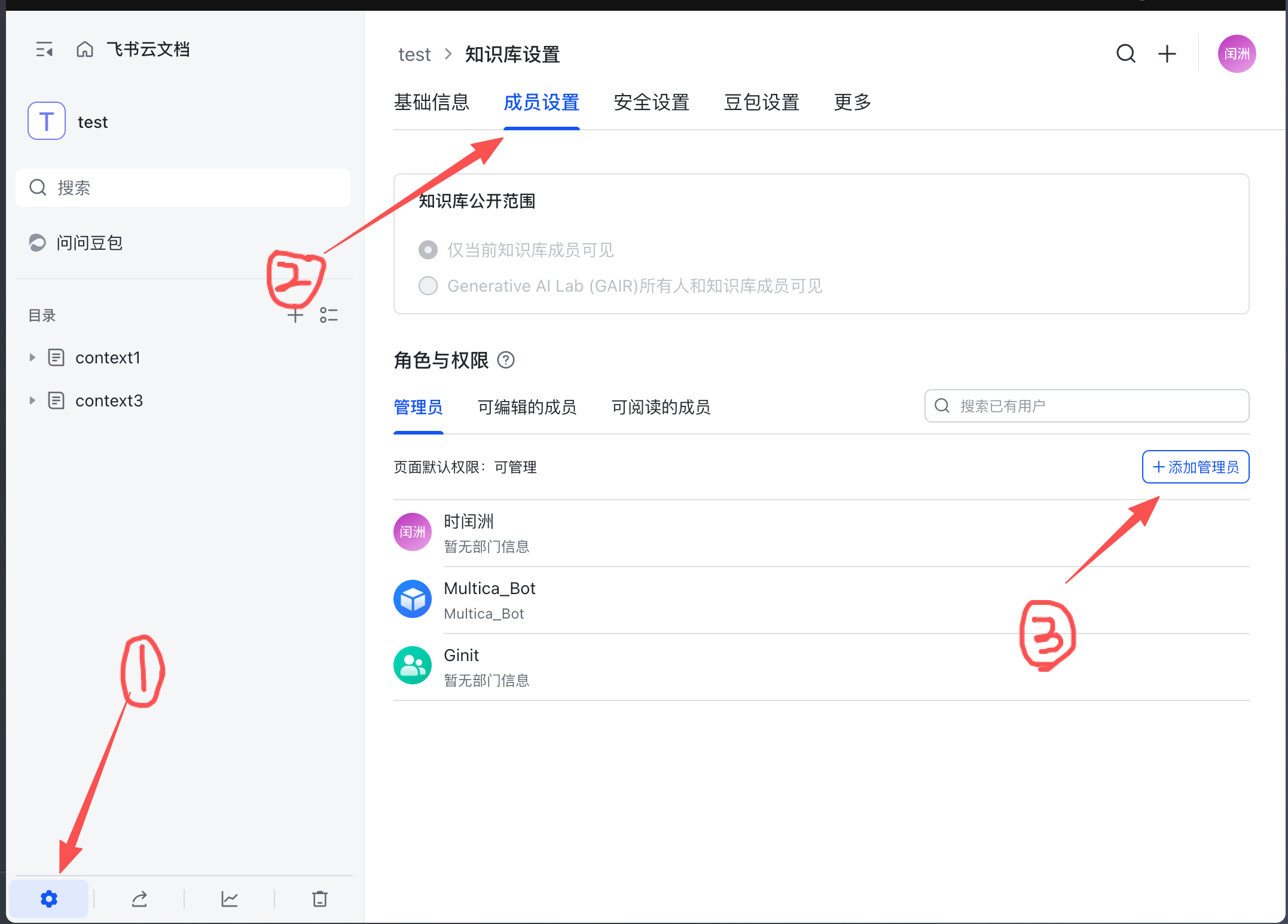Open the context3 document

click(x=109, y=400)
